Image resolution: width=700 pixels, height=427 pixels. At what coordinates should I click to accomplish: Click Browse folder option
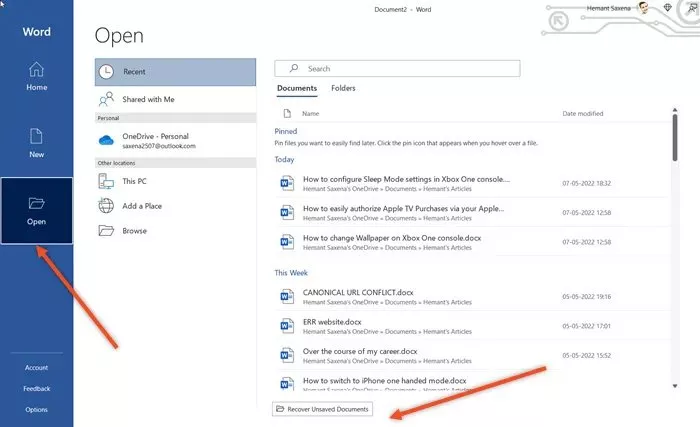[x=175, y=230]
